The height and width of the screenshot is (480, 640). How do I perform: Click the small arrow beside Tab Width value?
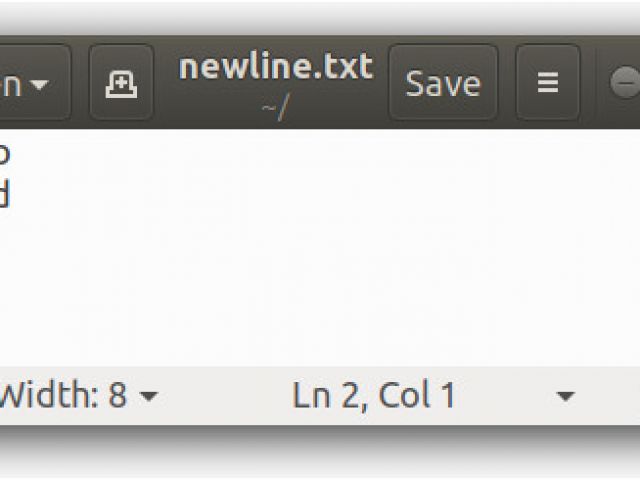pos(148,397)
